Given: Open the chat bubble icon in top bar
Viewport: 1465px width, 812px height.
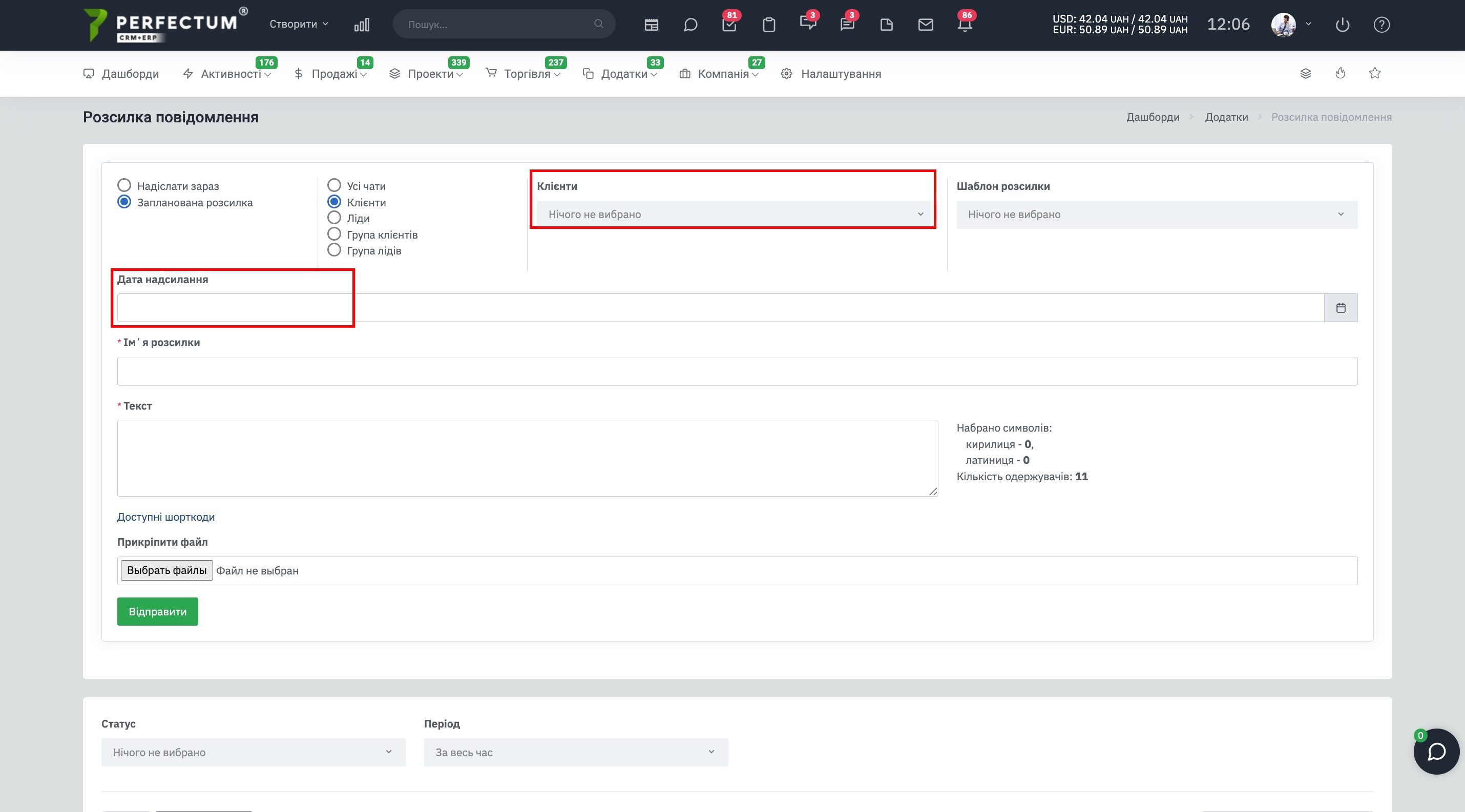Looking at the screenshot, I should [x=690, y=25].
